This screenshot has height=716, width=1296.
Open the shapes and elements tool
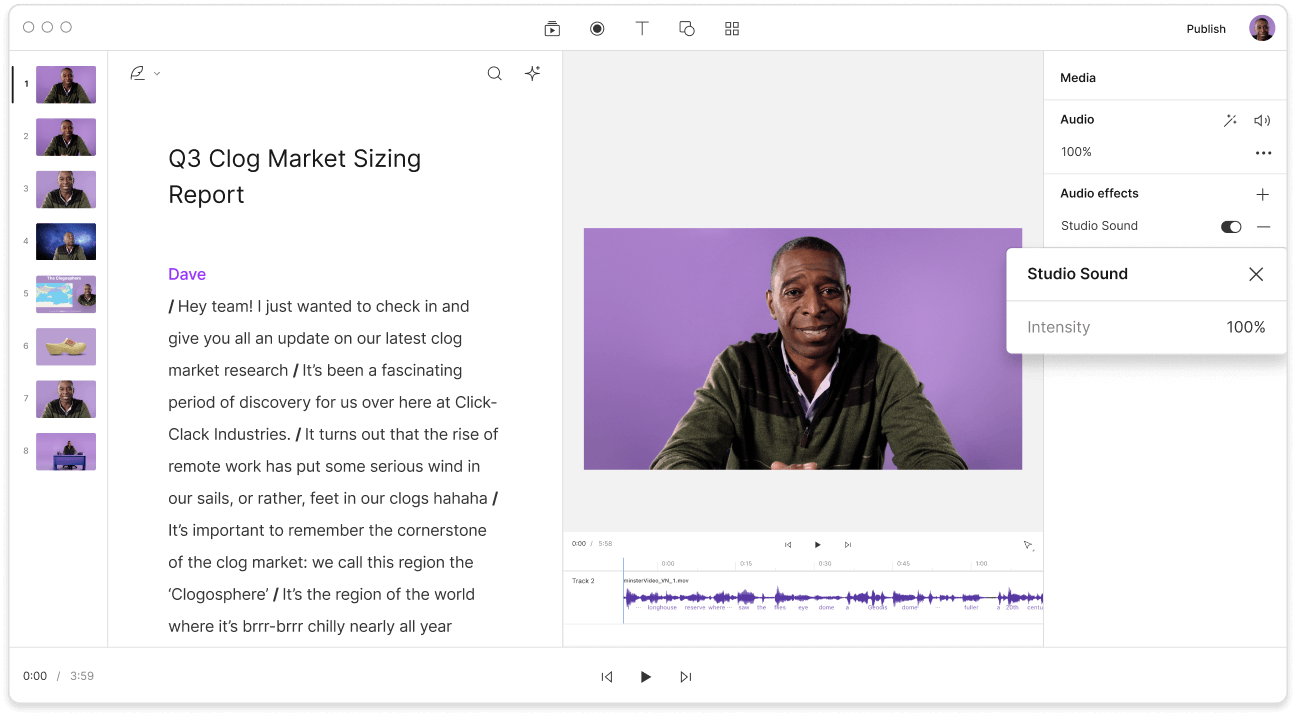pos(687,28)
